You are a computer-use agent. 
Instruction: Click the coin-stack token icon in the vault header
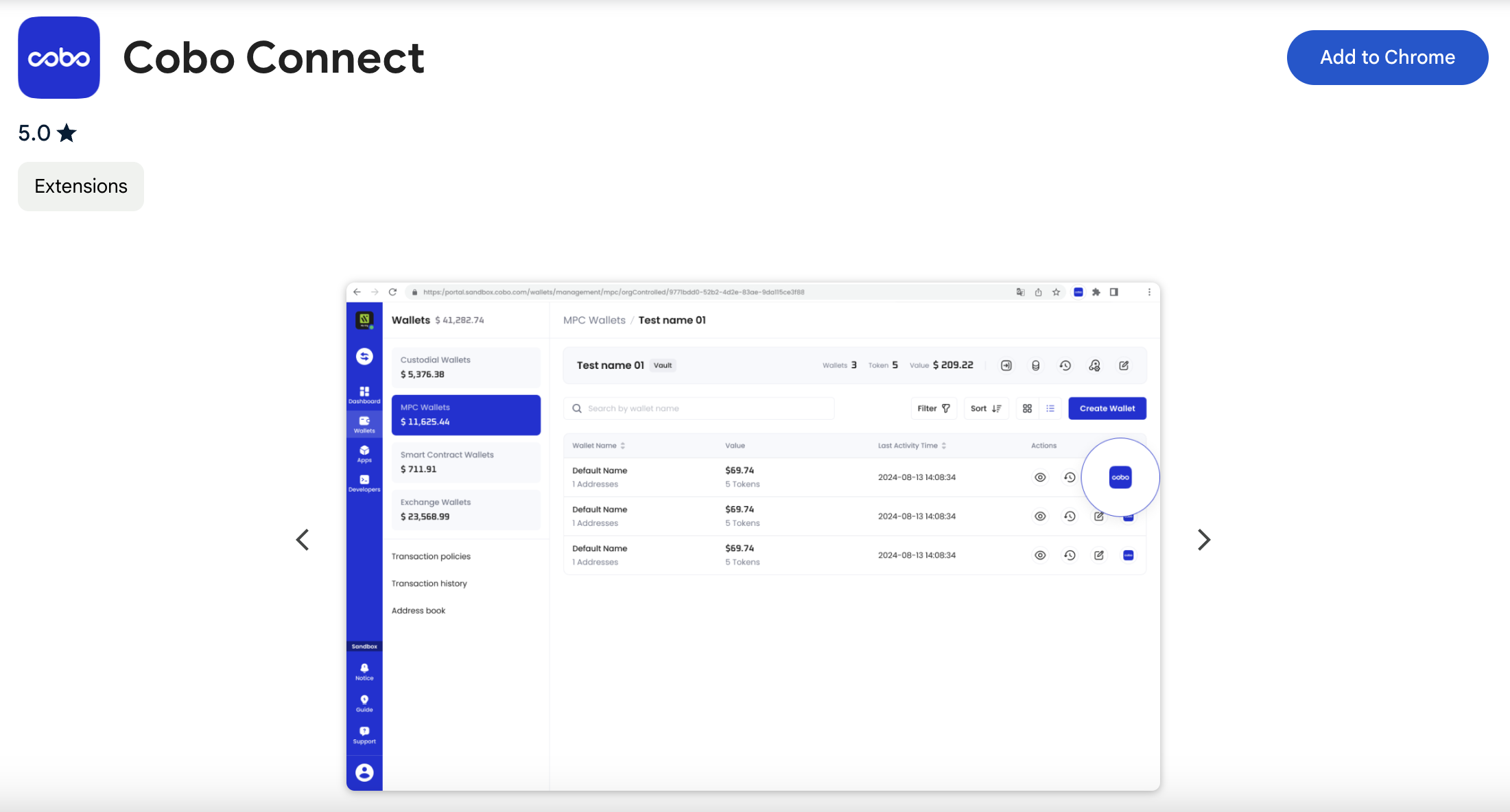pyautogui.click(x=1036, y=366)
